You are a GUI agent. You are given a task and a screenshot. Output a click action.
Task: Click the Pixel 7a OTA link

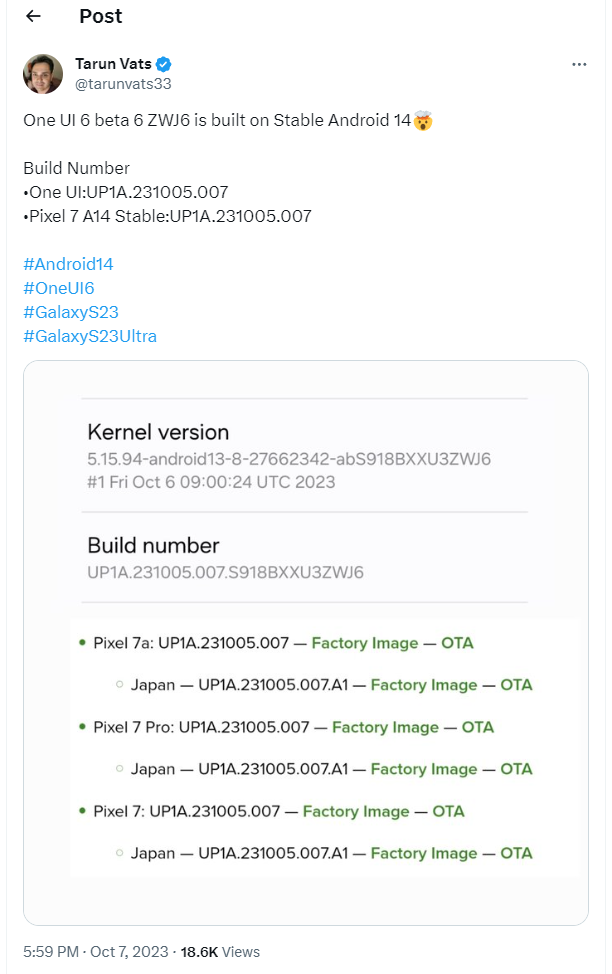[x=457, y=643]
